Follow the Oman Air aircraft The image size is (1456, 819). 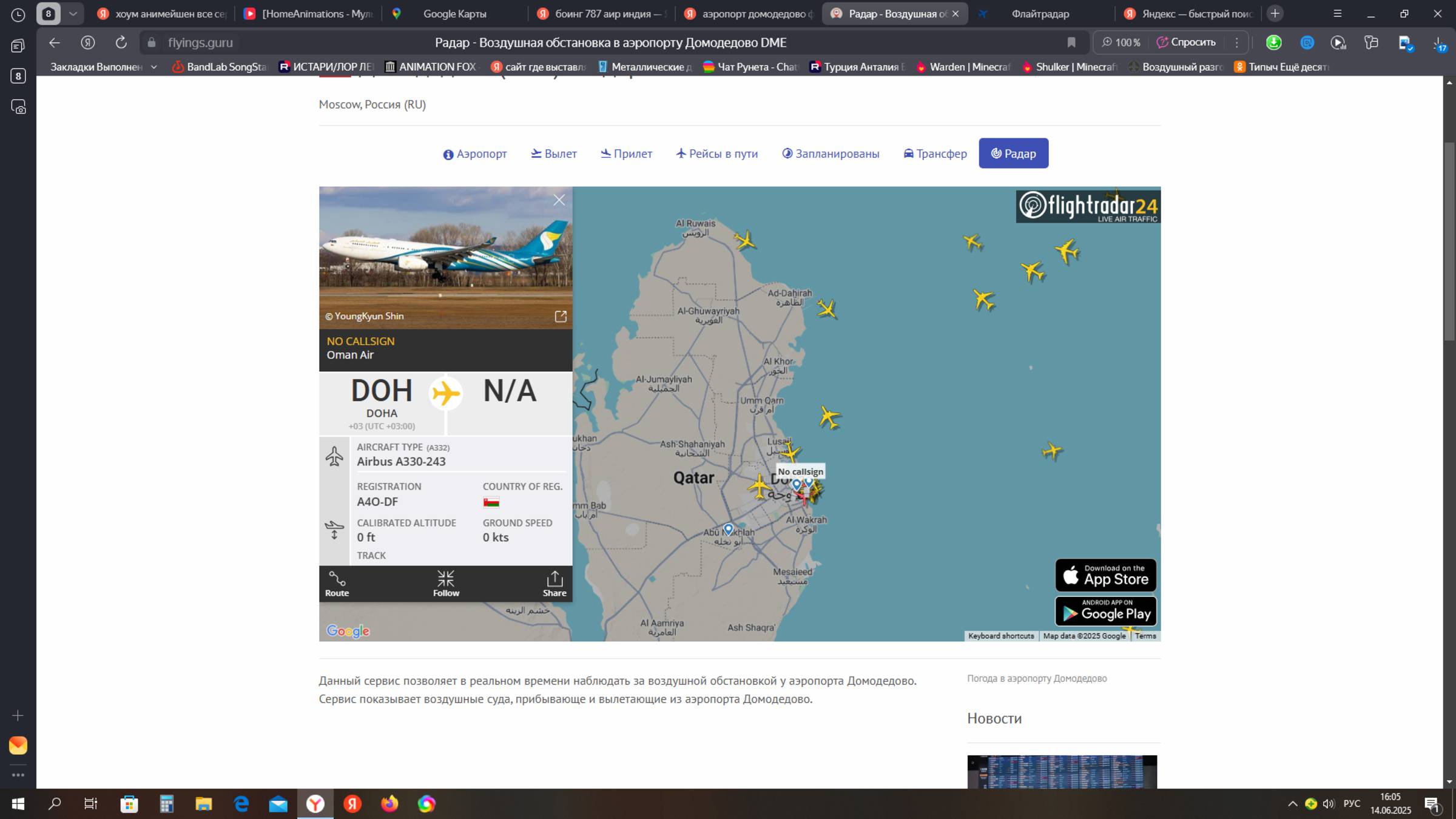(446, 584)
